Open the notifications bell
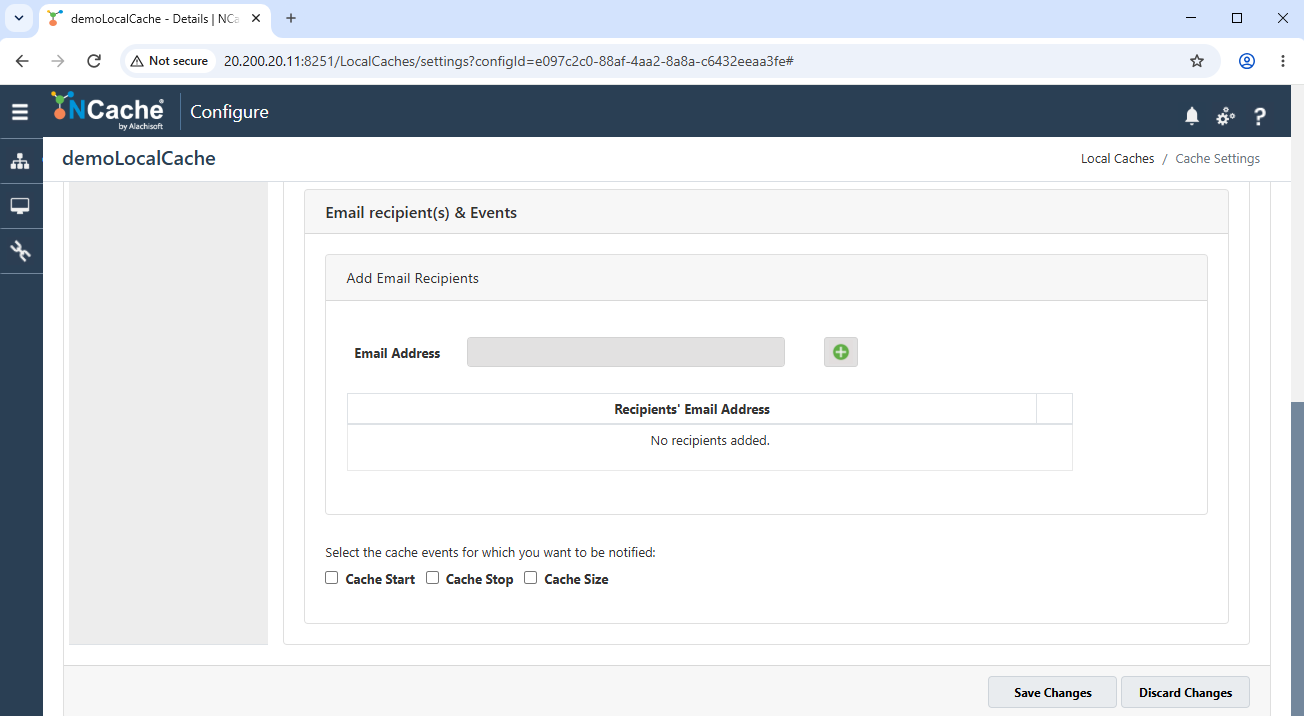 point(1192,116)
